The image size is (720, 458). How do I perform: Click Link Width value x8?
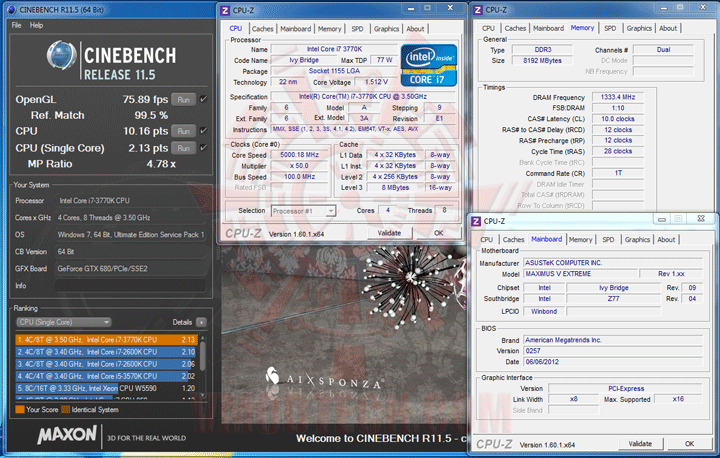tap(574, 399)
